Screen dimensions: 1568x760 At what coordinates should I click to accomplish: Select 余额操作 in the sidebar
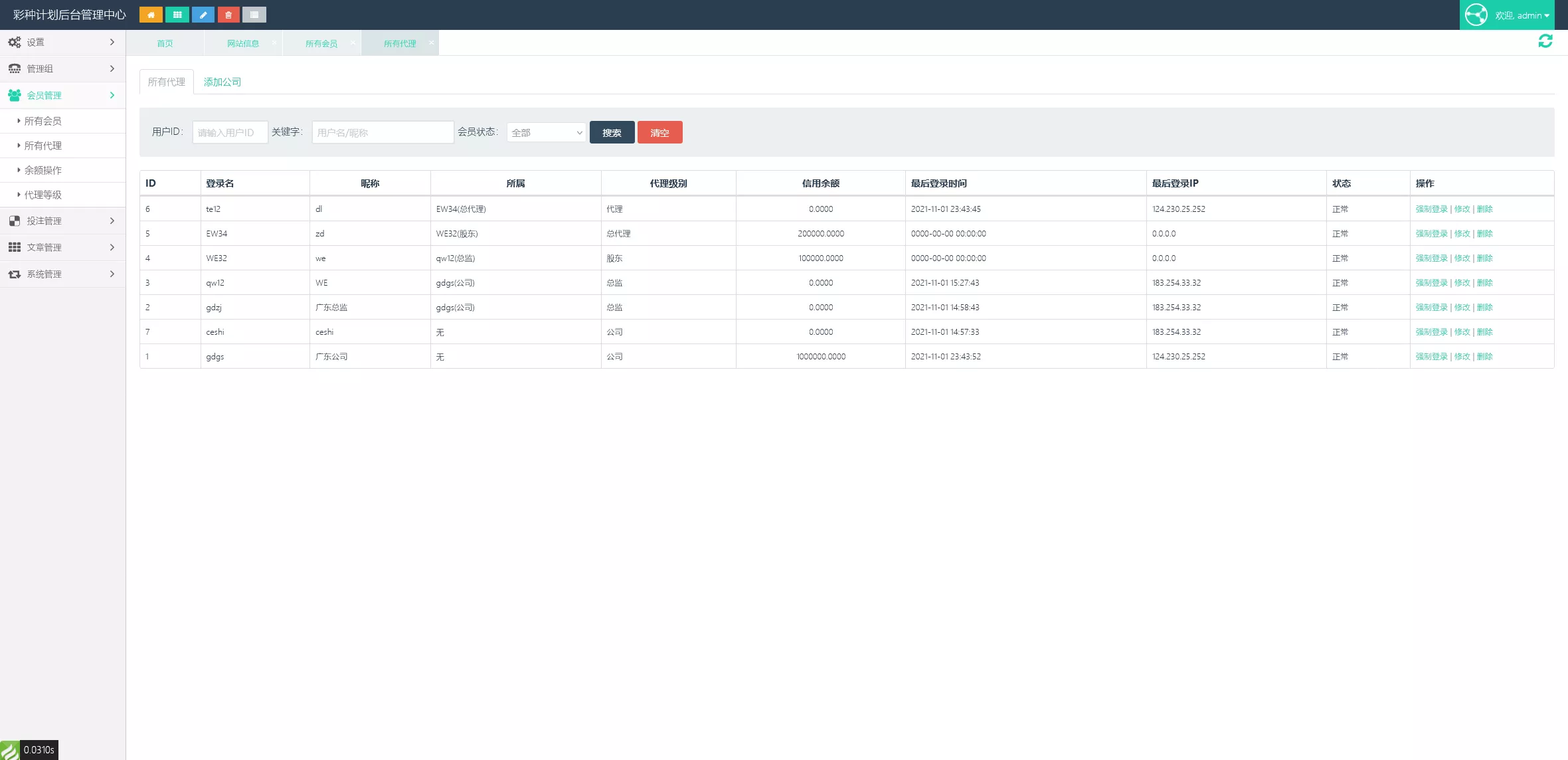(43, 171)
